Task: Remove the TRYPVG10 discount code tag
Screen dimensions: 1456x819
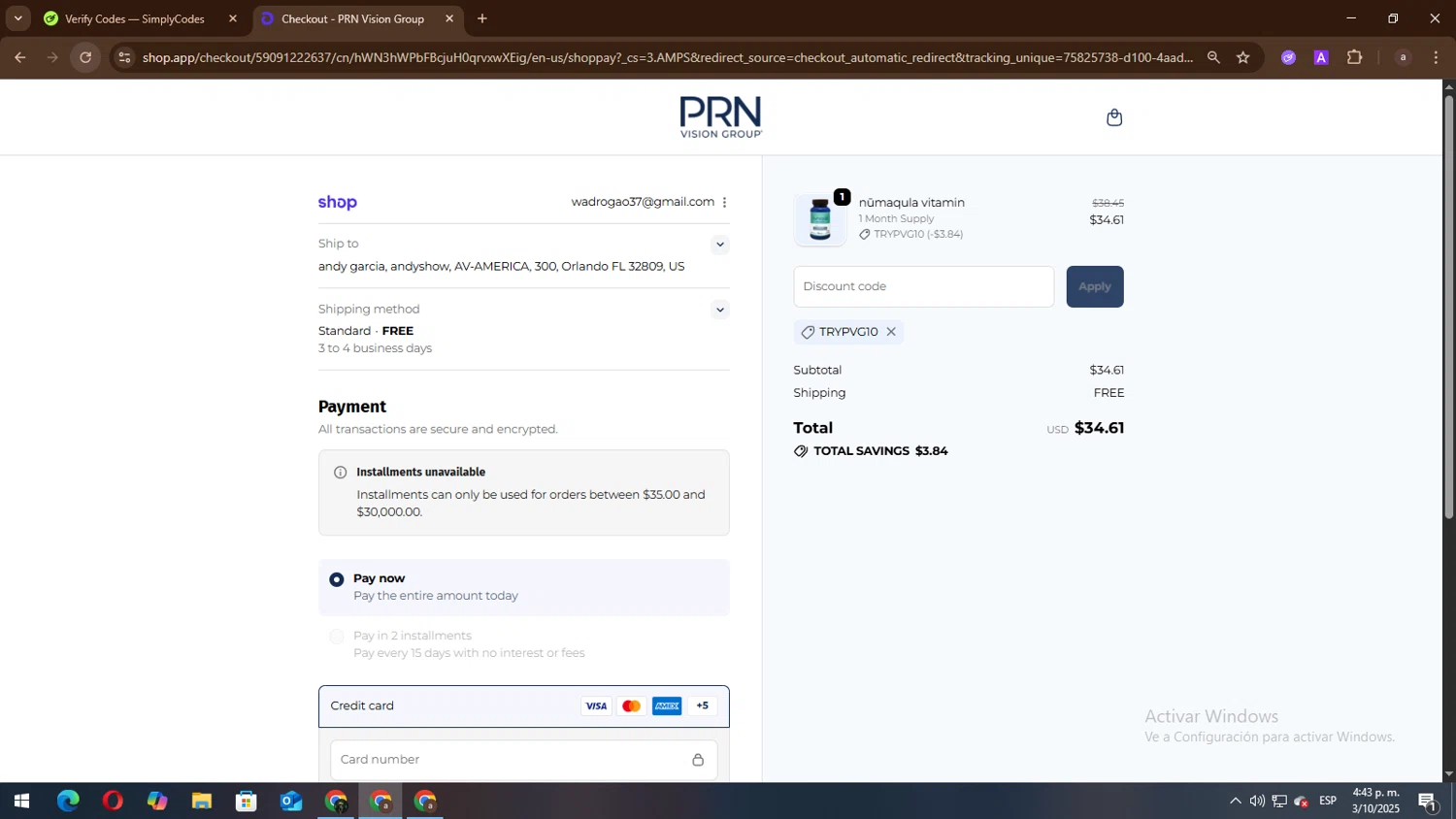Action: pyautogui.click(x=891, y=332)
